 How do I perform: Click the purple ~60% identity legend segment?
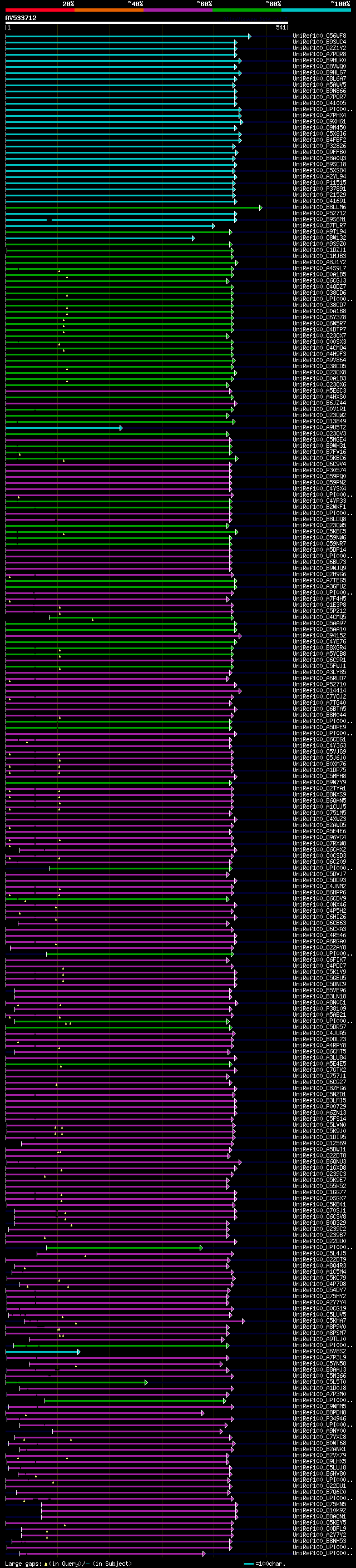tap(179, 10)
